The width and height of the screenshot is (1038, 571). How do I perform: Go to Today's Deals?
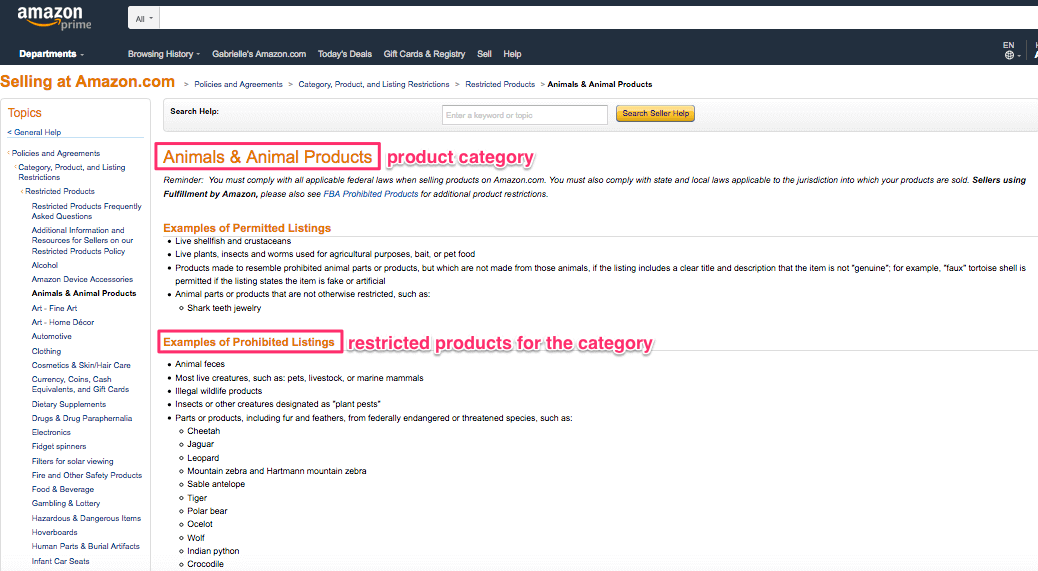coord(344,54)
